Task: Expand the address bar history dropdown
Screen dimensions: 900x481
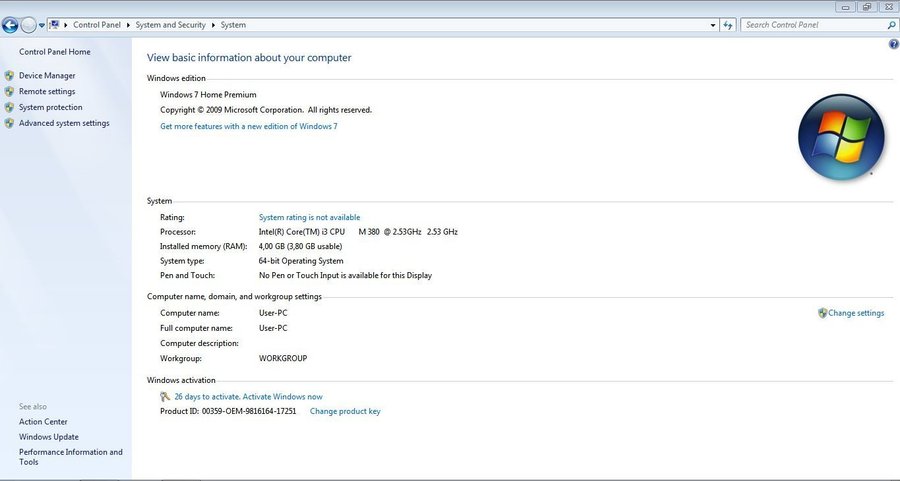Action: (x=713, y=25)
